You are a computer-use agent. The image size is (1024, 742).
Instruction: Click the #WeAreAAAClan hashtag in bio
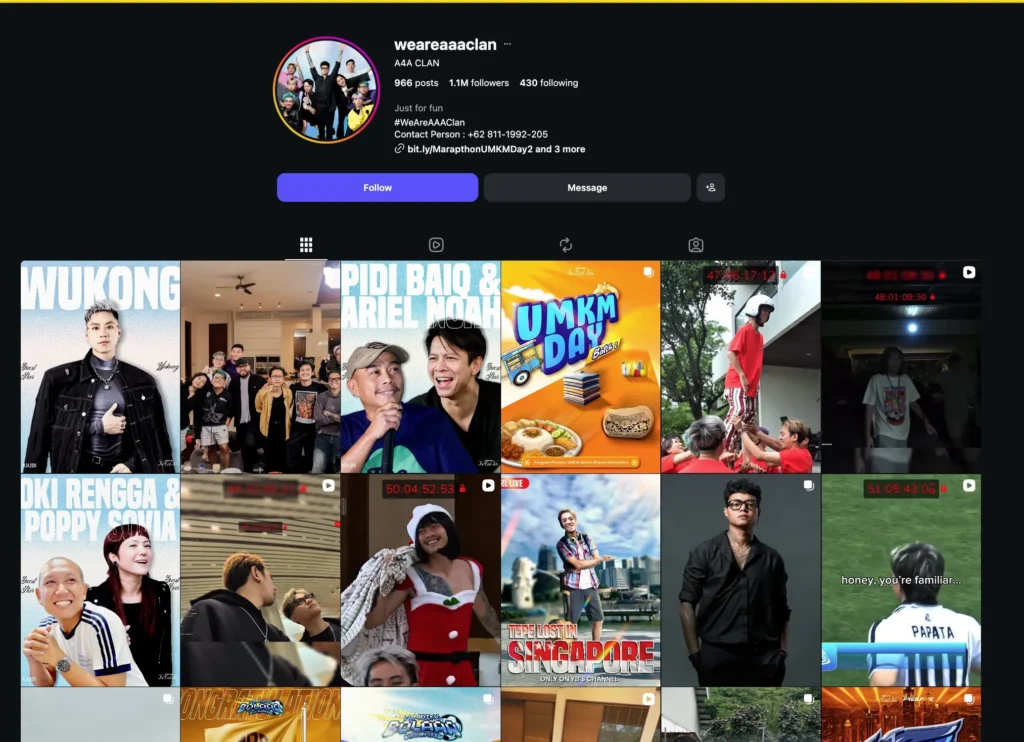pyautogui.click(x=429, y=122)
